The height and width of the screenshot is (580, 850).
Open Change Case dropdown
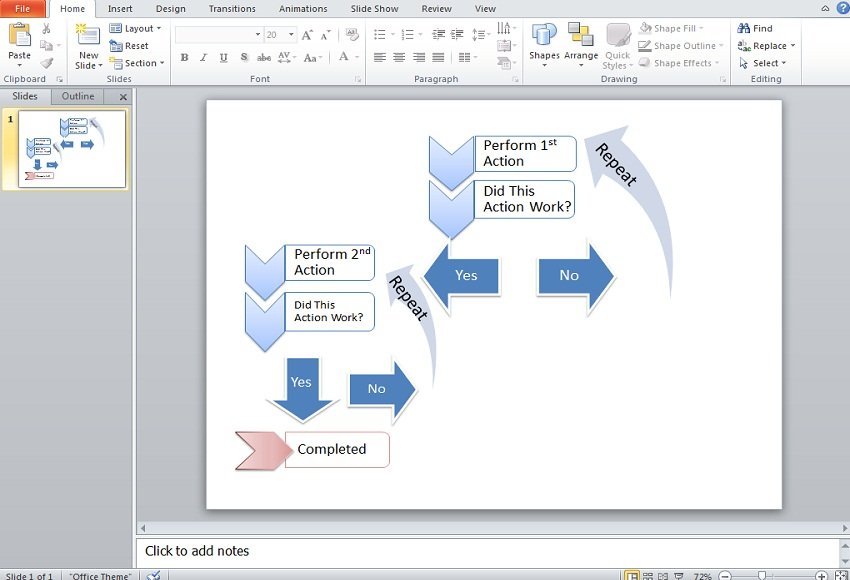[x=313, y=57]
